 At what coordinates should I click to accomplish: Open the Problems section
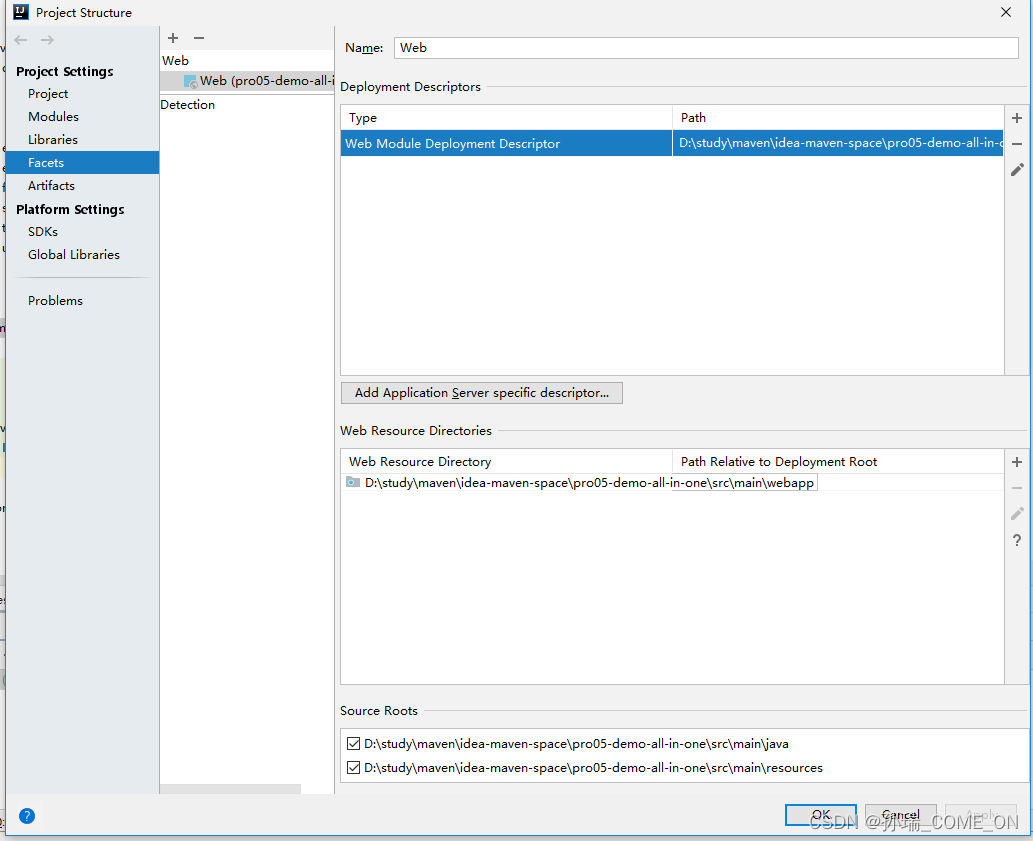[55, 301]
